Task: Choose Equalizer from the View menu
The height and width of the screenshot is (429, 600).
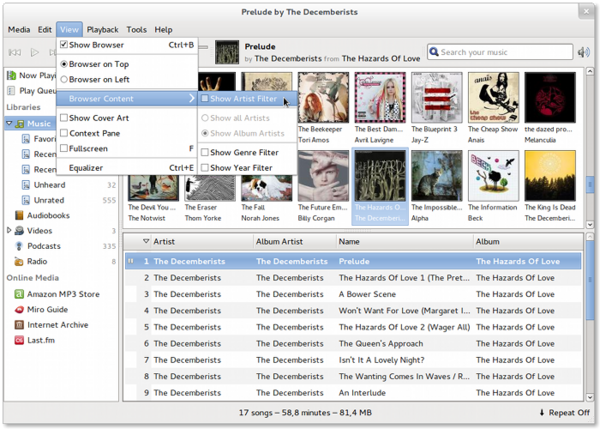Action: coord(86,168)
